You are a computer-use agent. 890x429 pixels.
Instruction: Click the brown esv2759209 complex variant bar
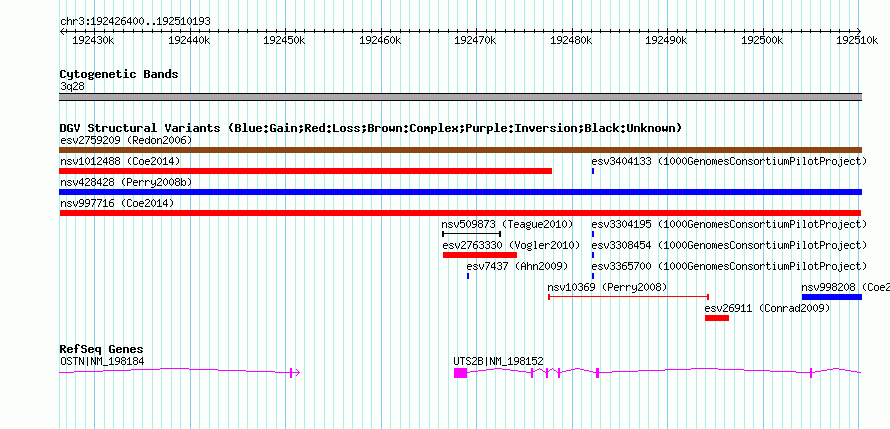(x=460, y=150)
